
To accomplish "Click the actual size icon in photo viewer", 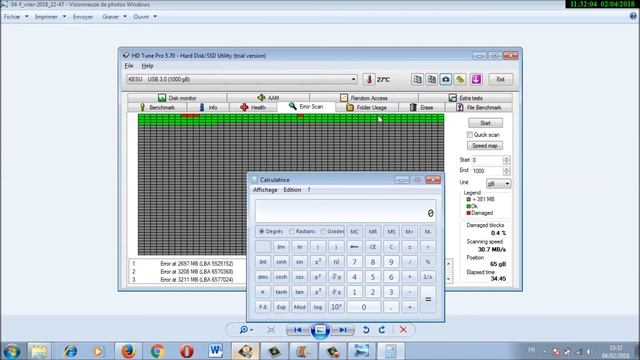I will coord(271,330).
